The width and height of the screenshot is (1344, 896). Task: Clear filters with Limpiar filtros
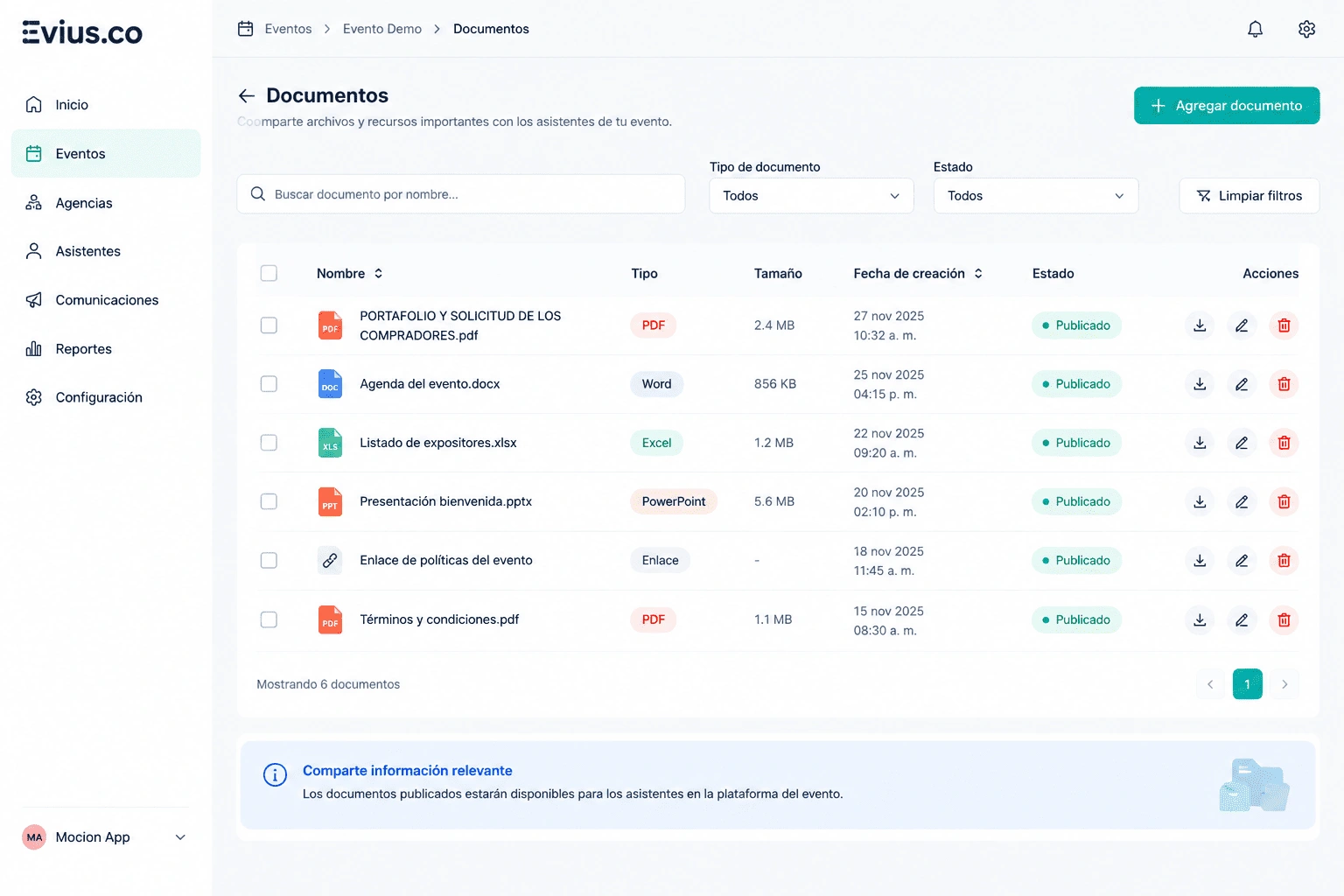pyautogui.click(x=1249, y=196)
